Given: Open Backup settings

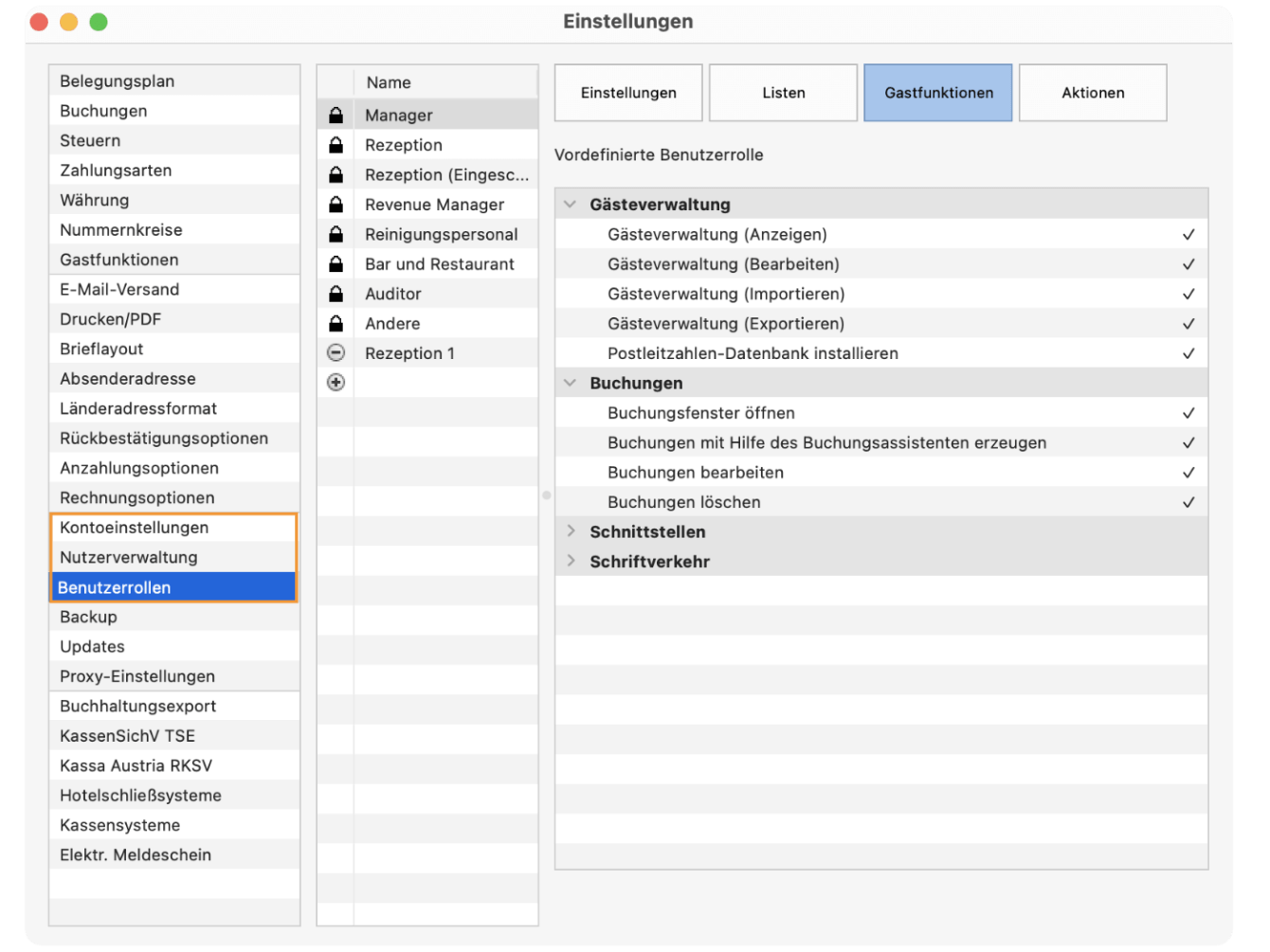Looking at the screenshot, I should 174,618.
